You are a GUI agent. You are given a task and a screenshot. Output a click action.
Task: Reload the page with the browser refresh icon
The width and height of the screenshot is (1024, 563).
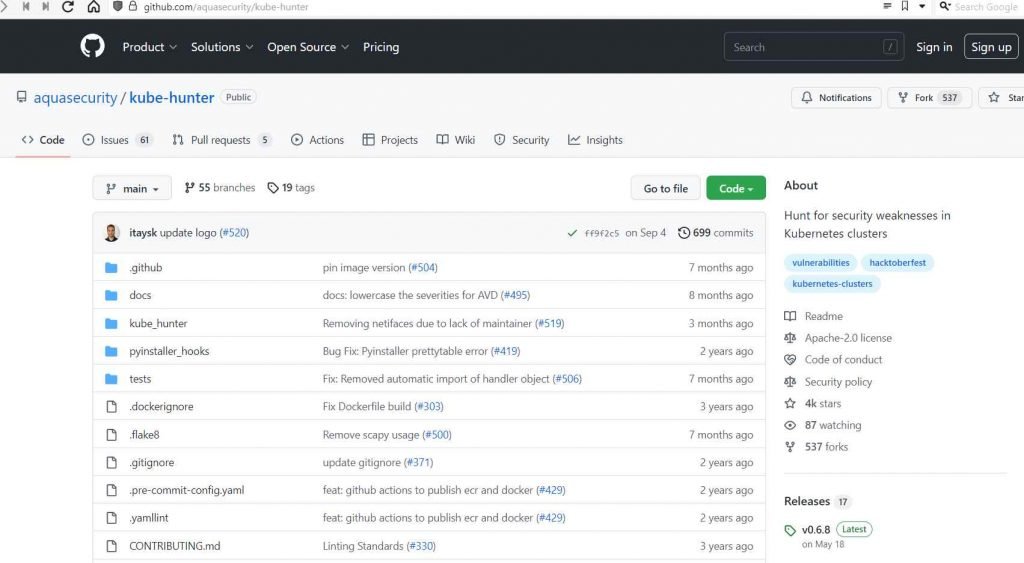[67, 7]
